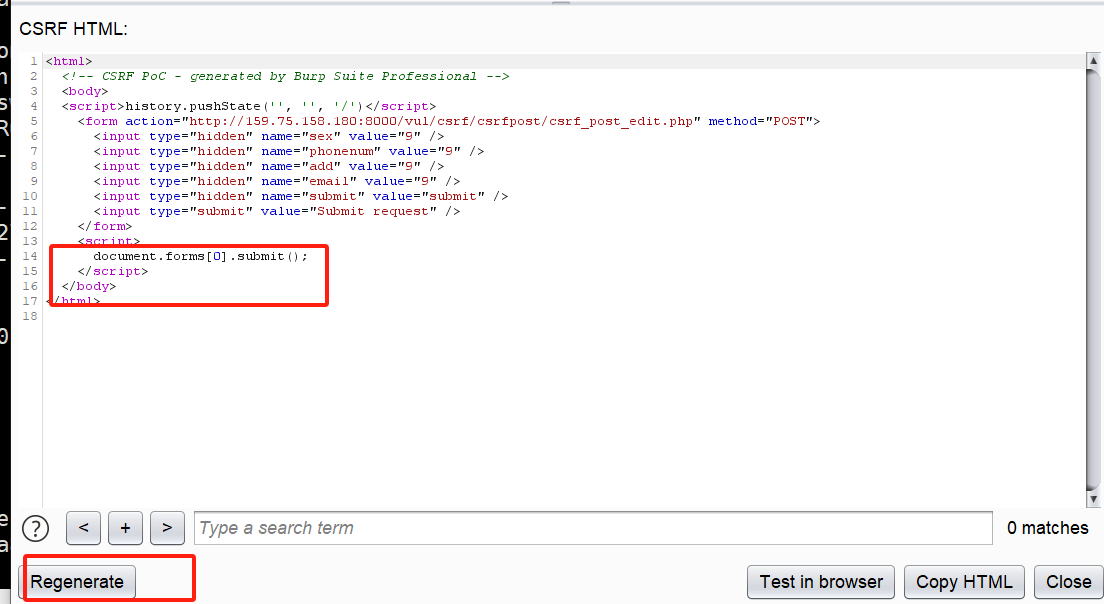Viewport: 1104px width, 604px height.
Task: Select the name="email" input line
Action: click(x=277, y=181)
